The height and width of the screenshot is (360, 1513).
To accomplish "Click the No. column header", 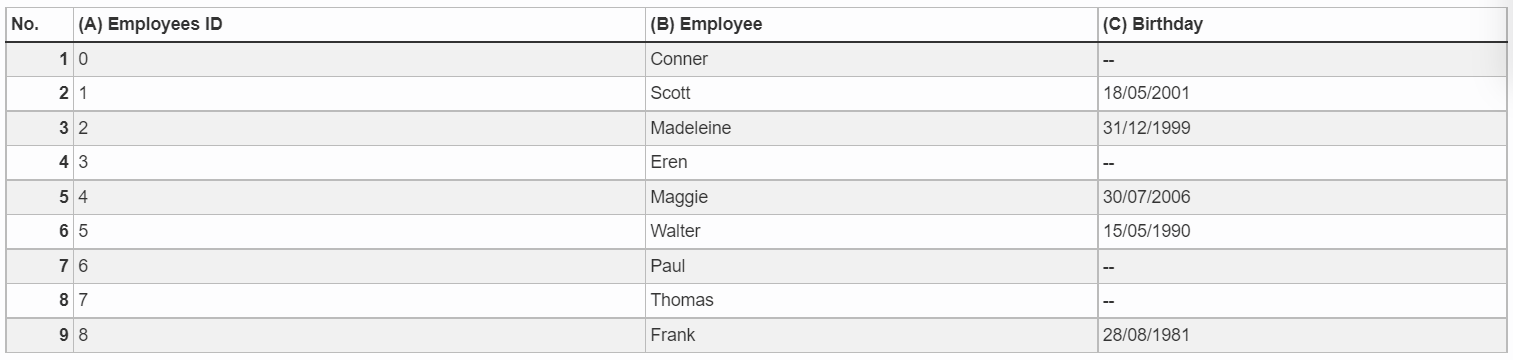I will pyautogui.click(x=40, y=25).
